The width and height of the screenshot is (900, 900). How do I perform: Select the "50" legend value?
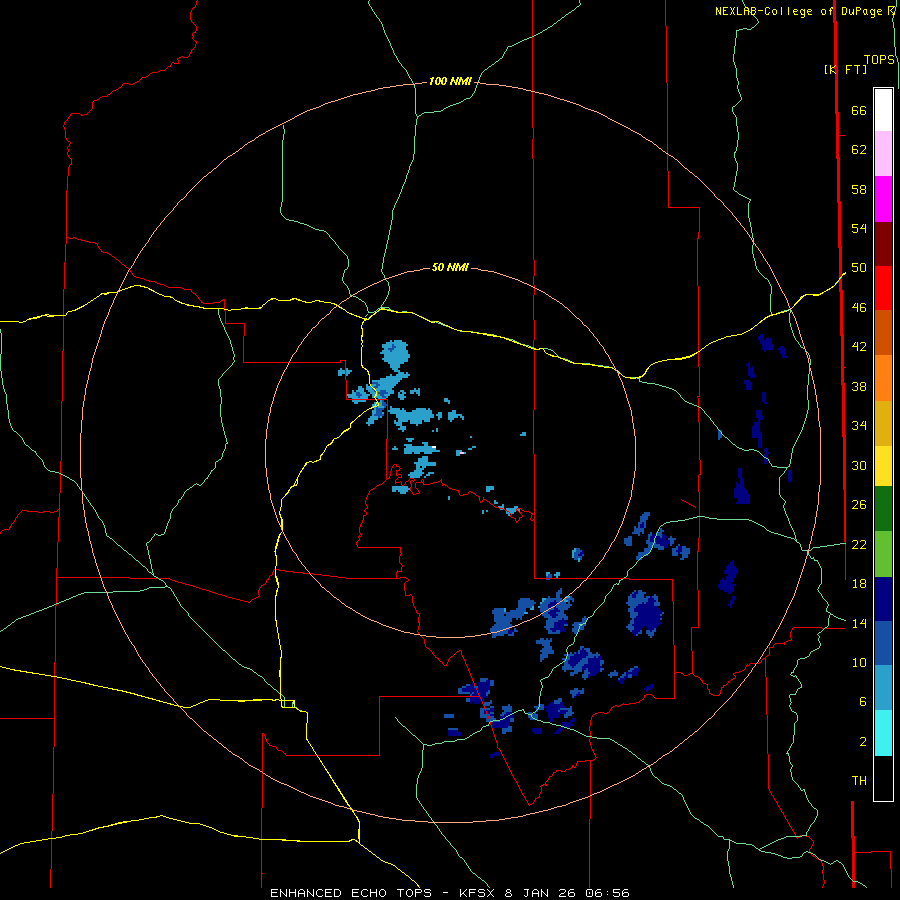859,268
